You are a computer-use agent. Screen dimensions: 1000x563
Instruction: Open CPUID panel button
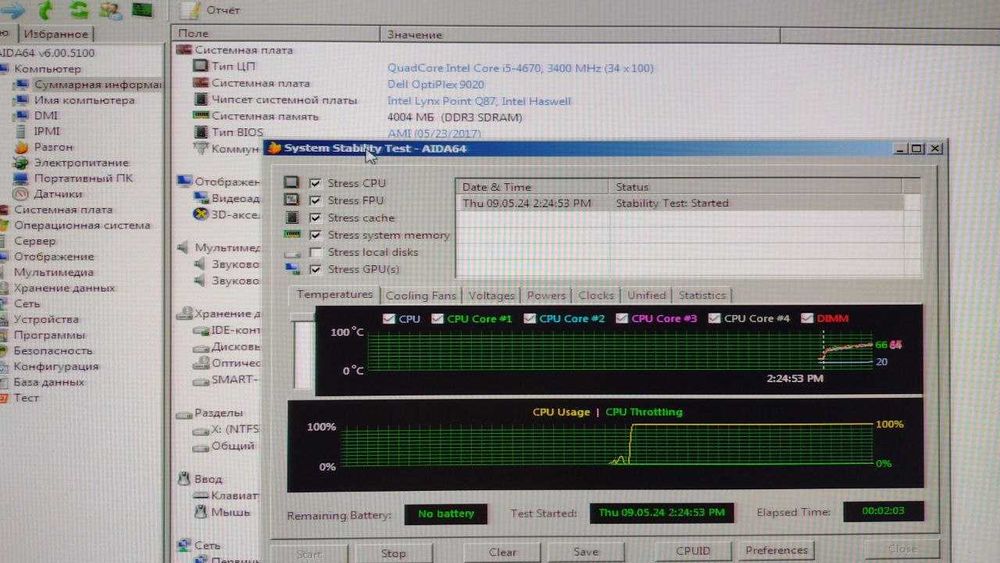[693, 550]
